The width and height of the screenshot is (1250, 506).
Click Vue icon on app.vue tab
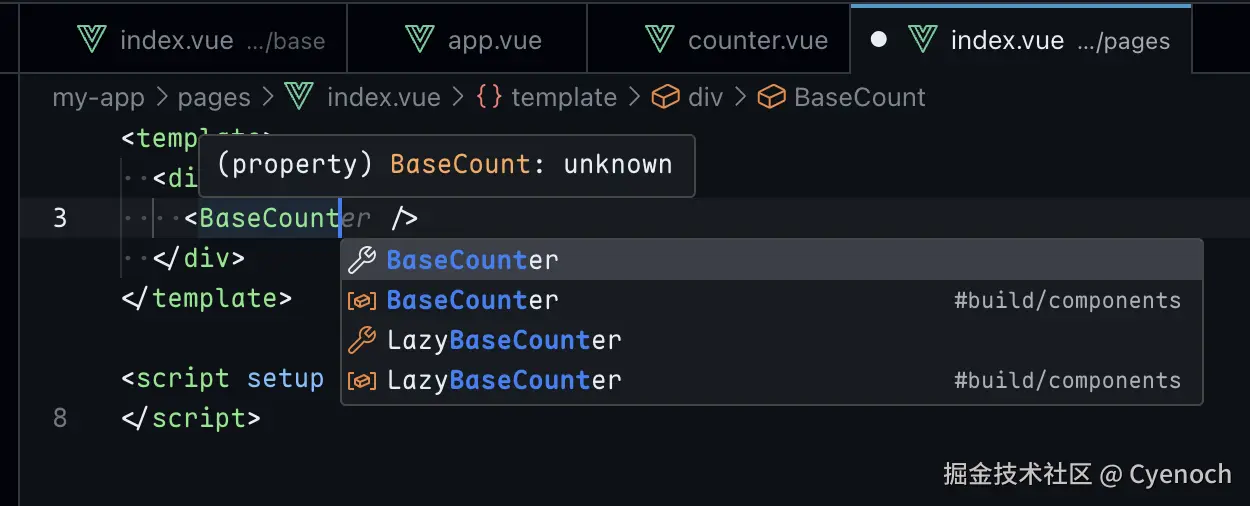coord(419,40)
